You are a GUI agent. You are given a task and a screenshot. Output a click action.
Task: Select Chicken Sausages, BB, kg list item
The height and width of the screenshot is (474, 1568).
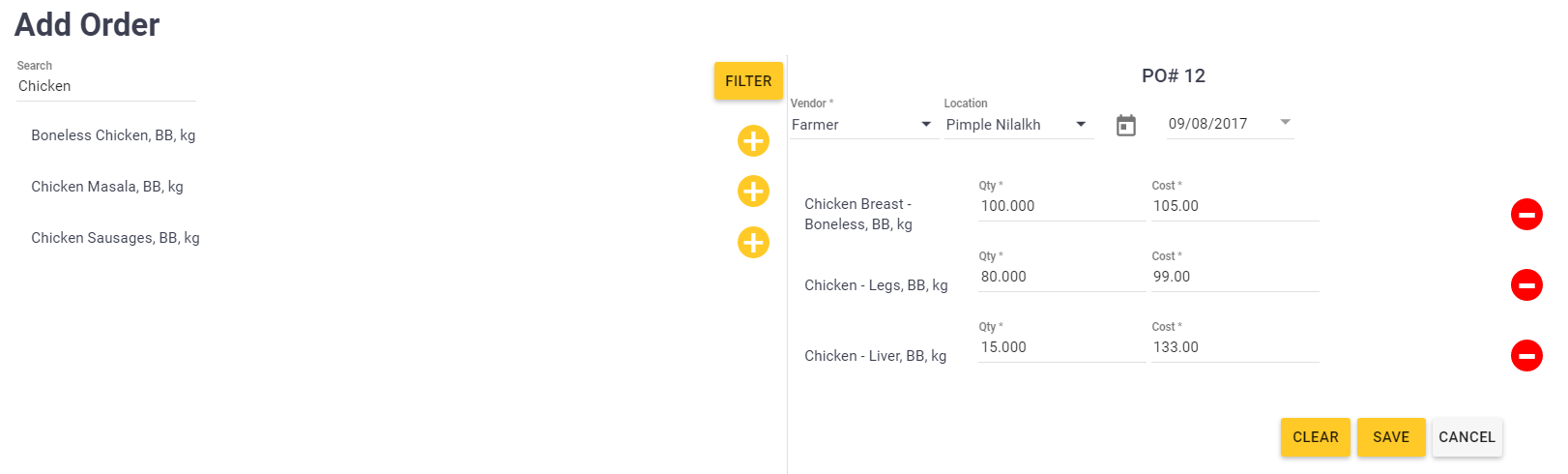tap(115, 238)
